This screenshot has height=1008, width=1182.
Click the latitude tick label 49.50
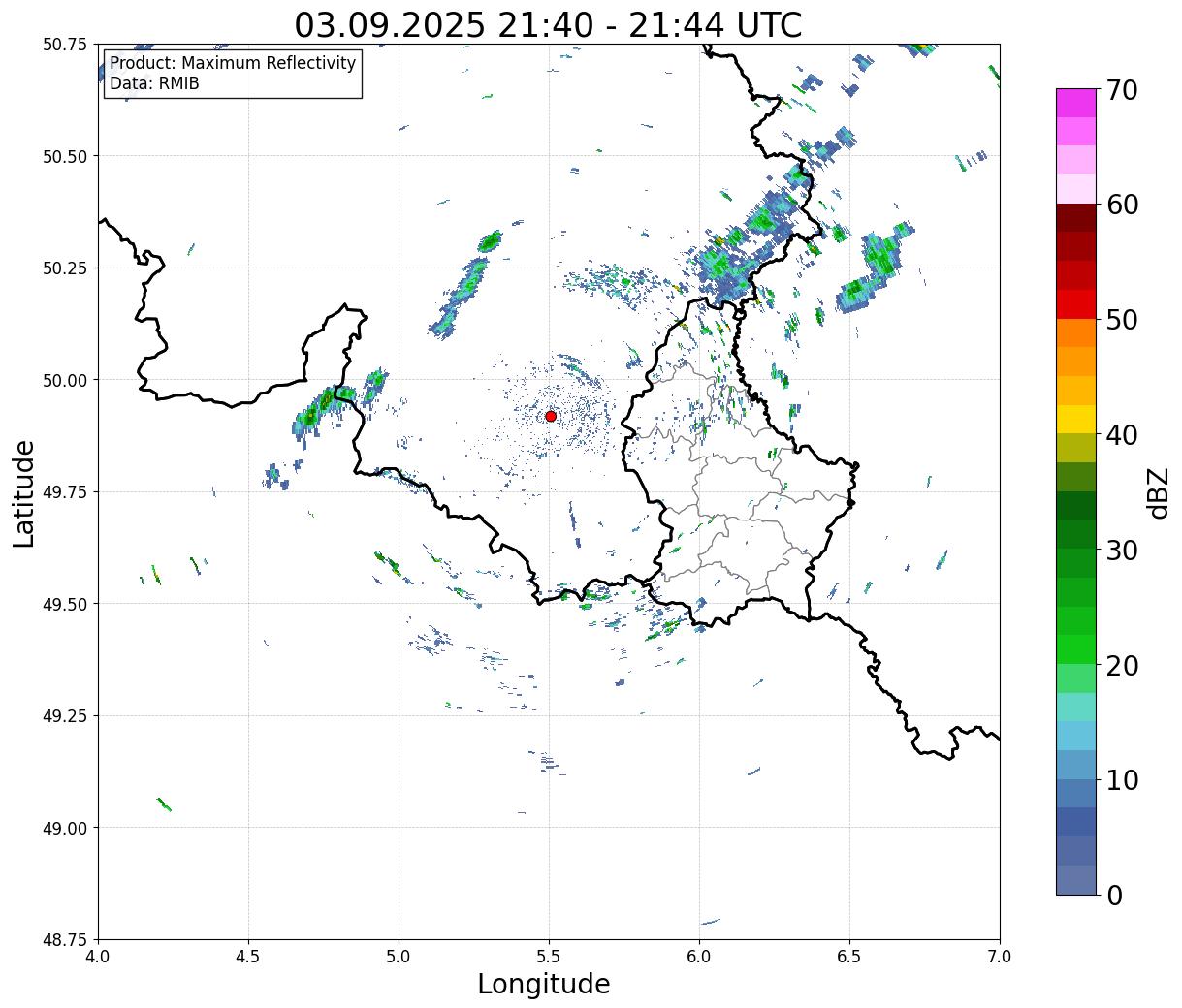pos(64,604)
